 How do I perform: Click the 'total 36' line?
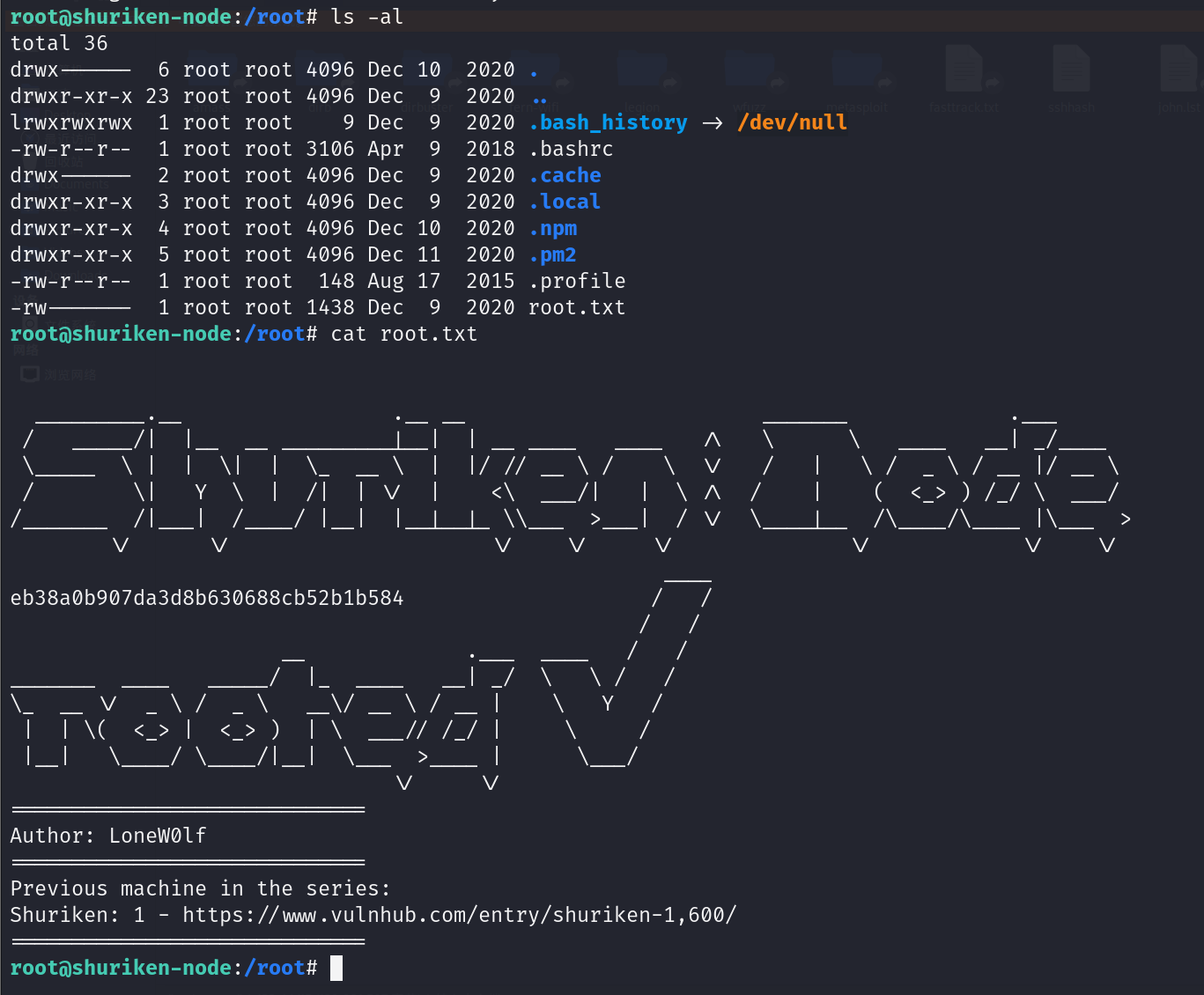pyautogui.click(x=59, y=43)
